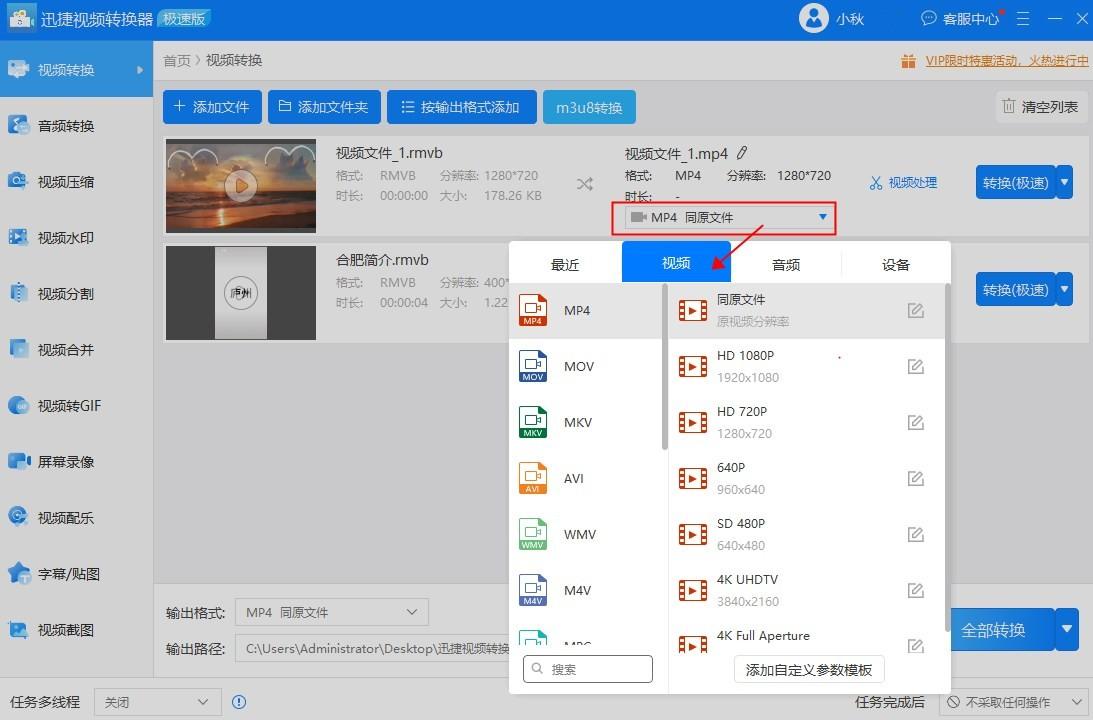
Task: Rename 视频文件_1.mp4 using the pencil icon
Action: coord(742,152)
